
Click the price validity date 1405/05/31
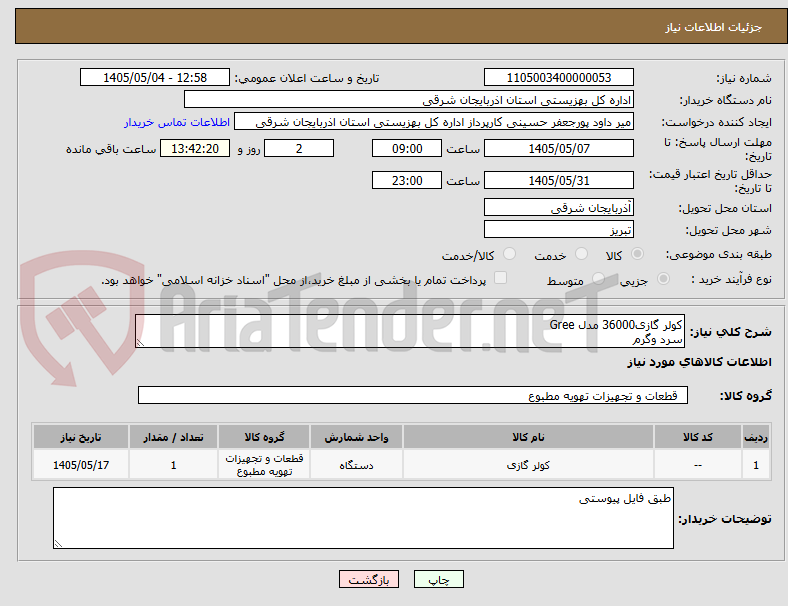[x=559, y=180]
